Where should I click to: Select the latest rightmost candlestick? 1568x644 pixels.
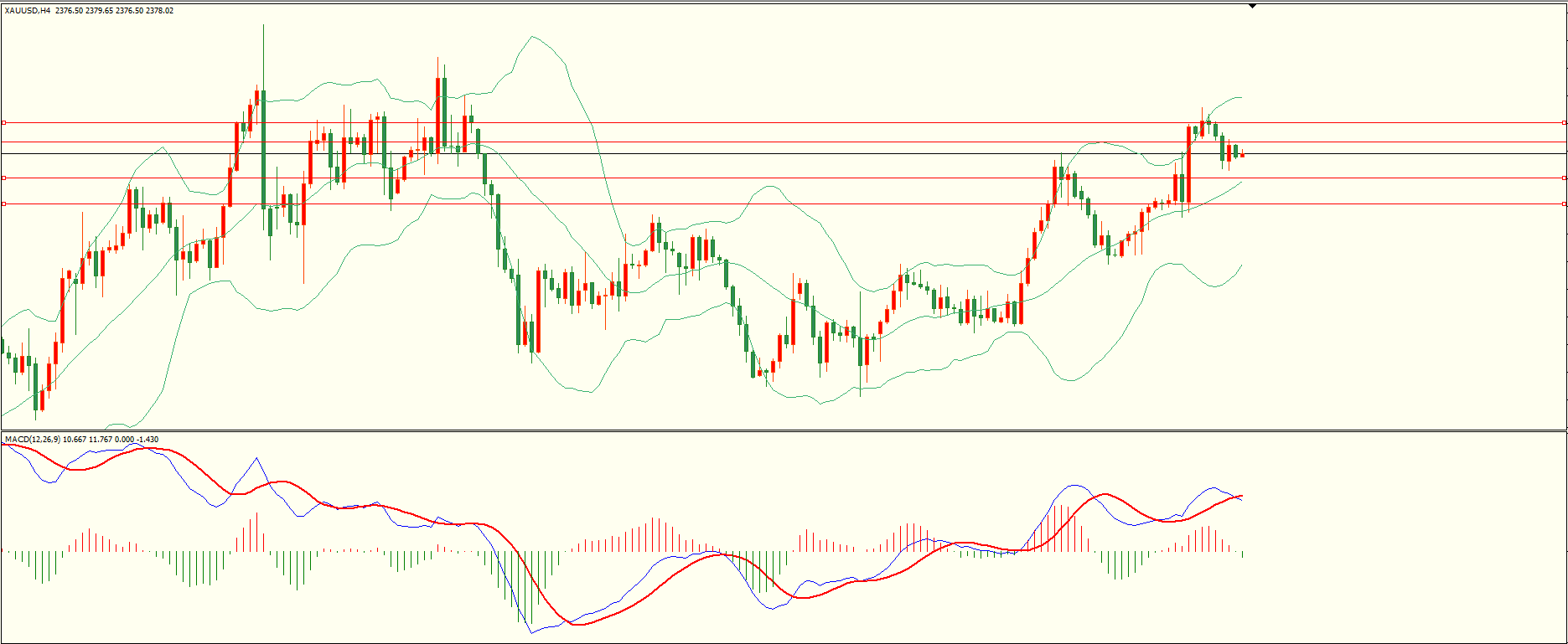1242,154
